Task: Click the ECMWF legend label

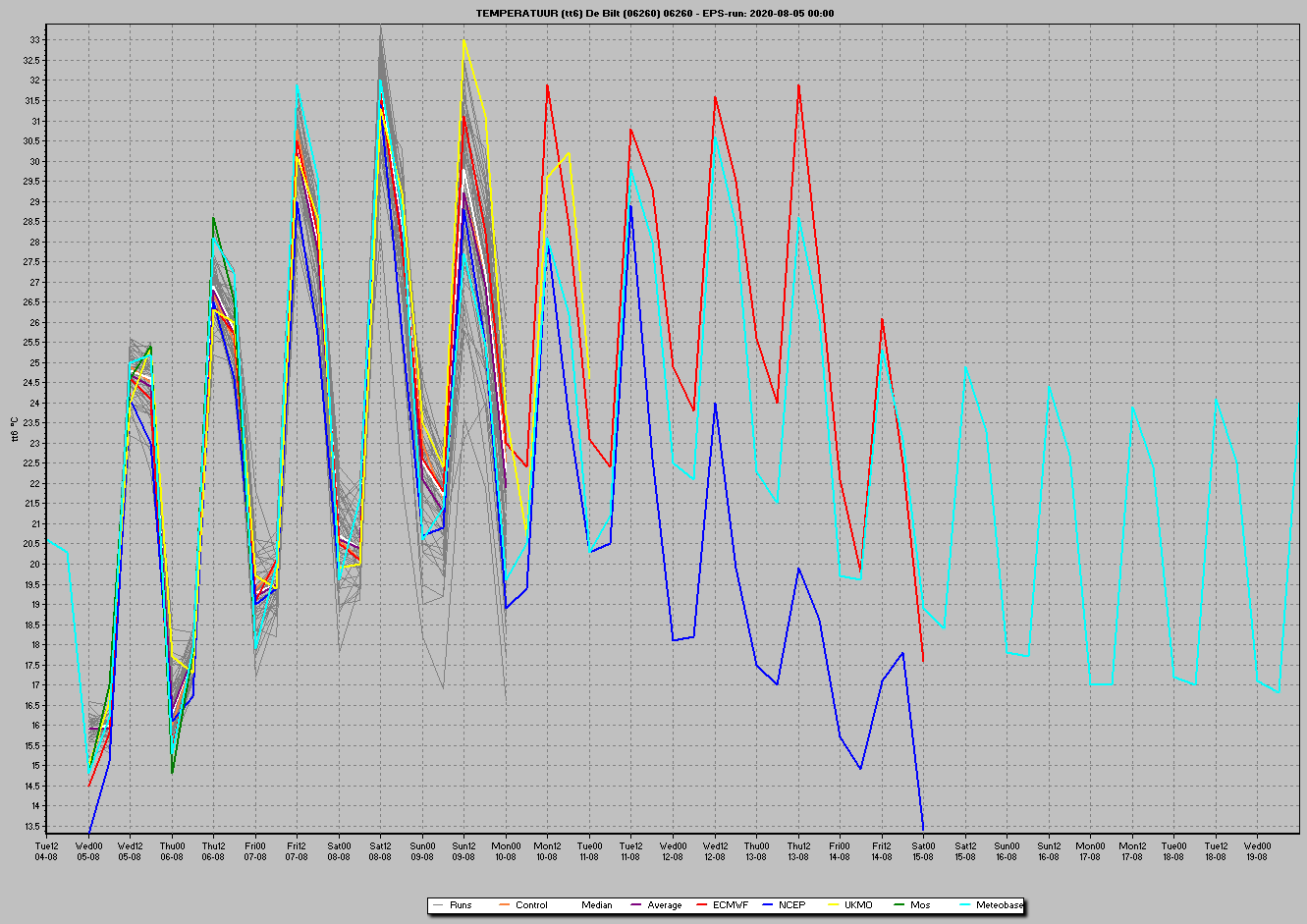Action: [730, 905]
